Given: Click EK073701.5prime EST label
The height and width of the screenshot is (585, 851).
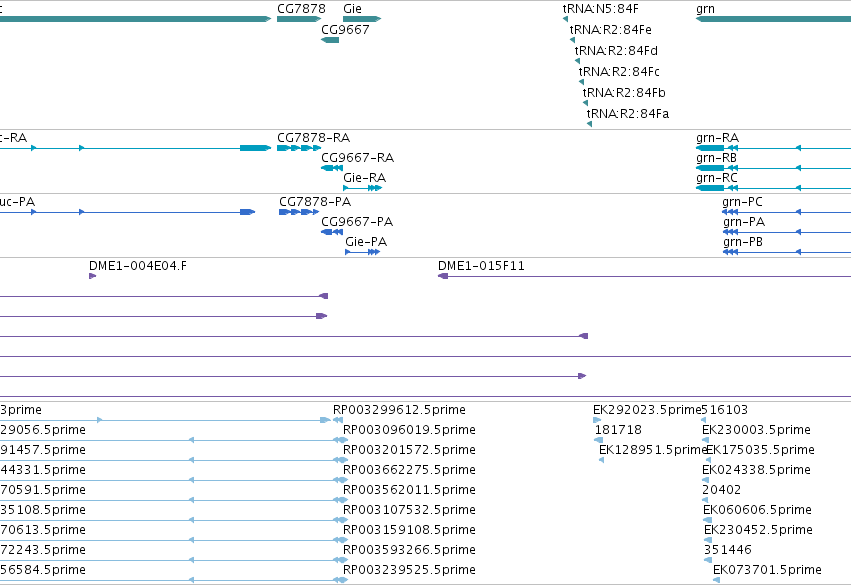Looking at the screenshot, I should point(767,570).
